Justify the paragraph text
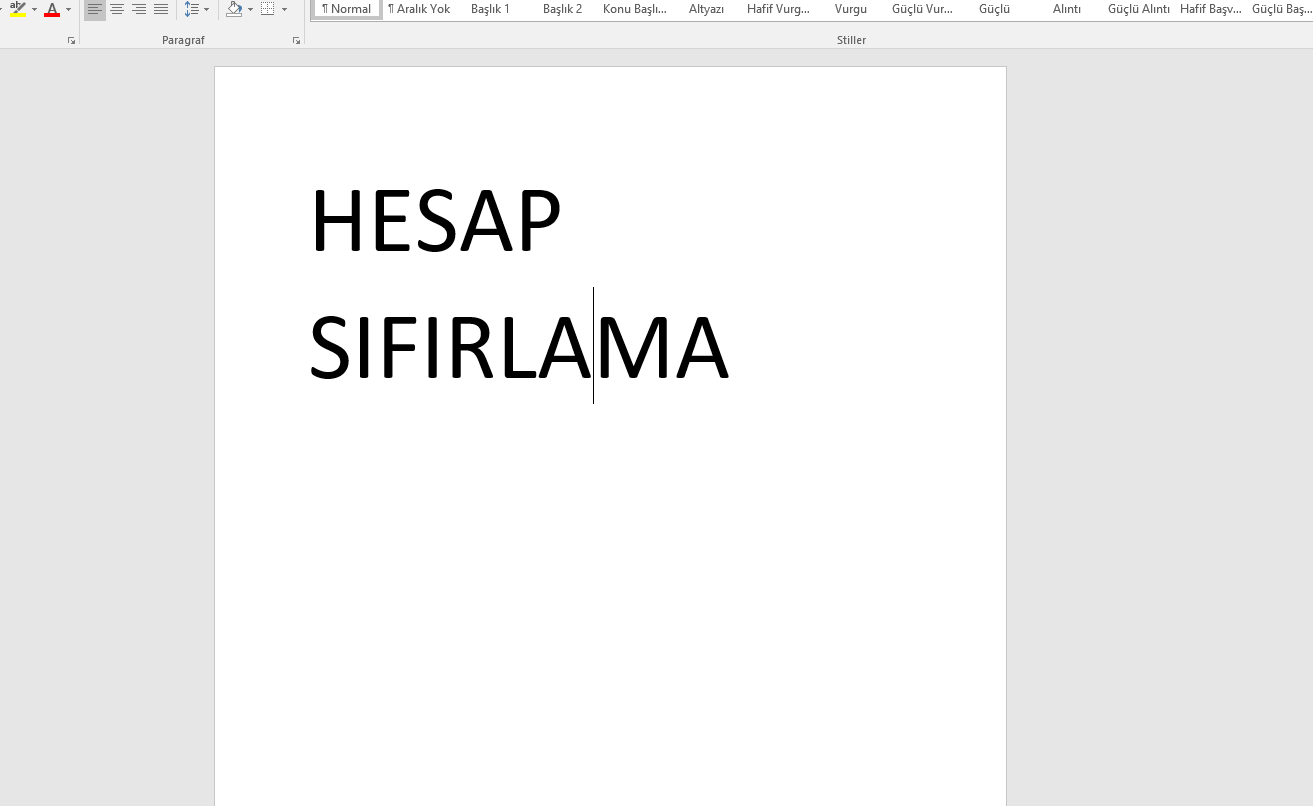 coord(161,9)
